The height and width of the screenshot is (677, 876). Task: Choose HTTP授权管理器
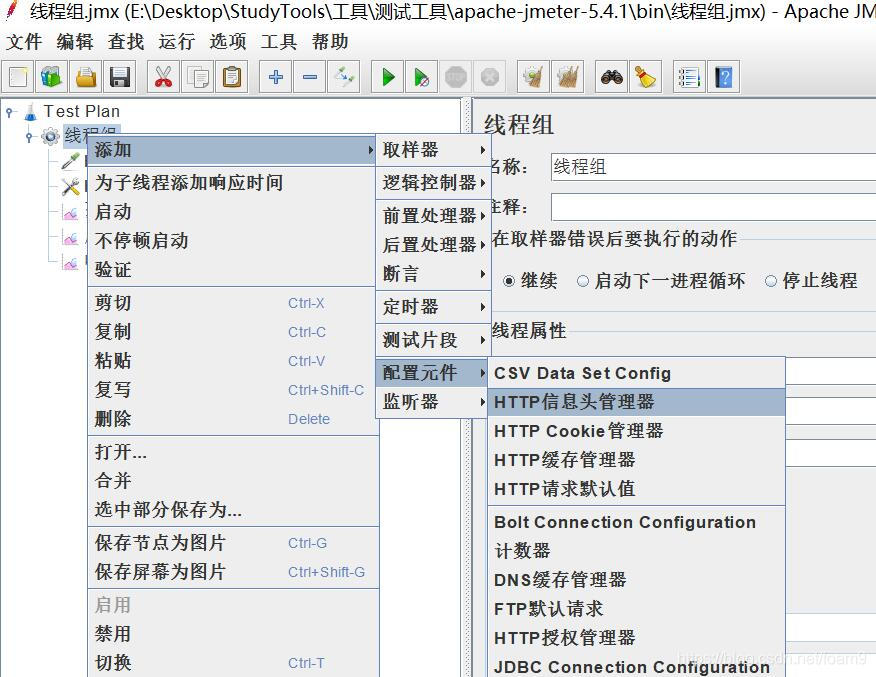[x=636, y=638]
